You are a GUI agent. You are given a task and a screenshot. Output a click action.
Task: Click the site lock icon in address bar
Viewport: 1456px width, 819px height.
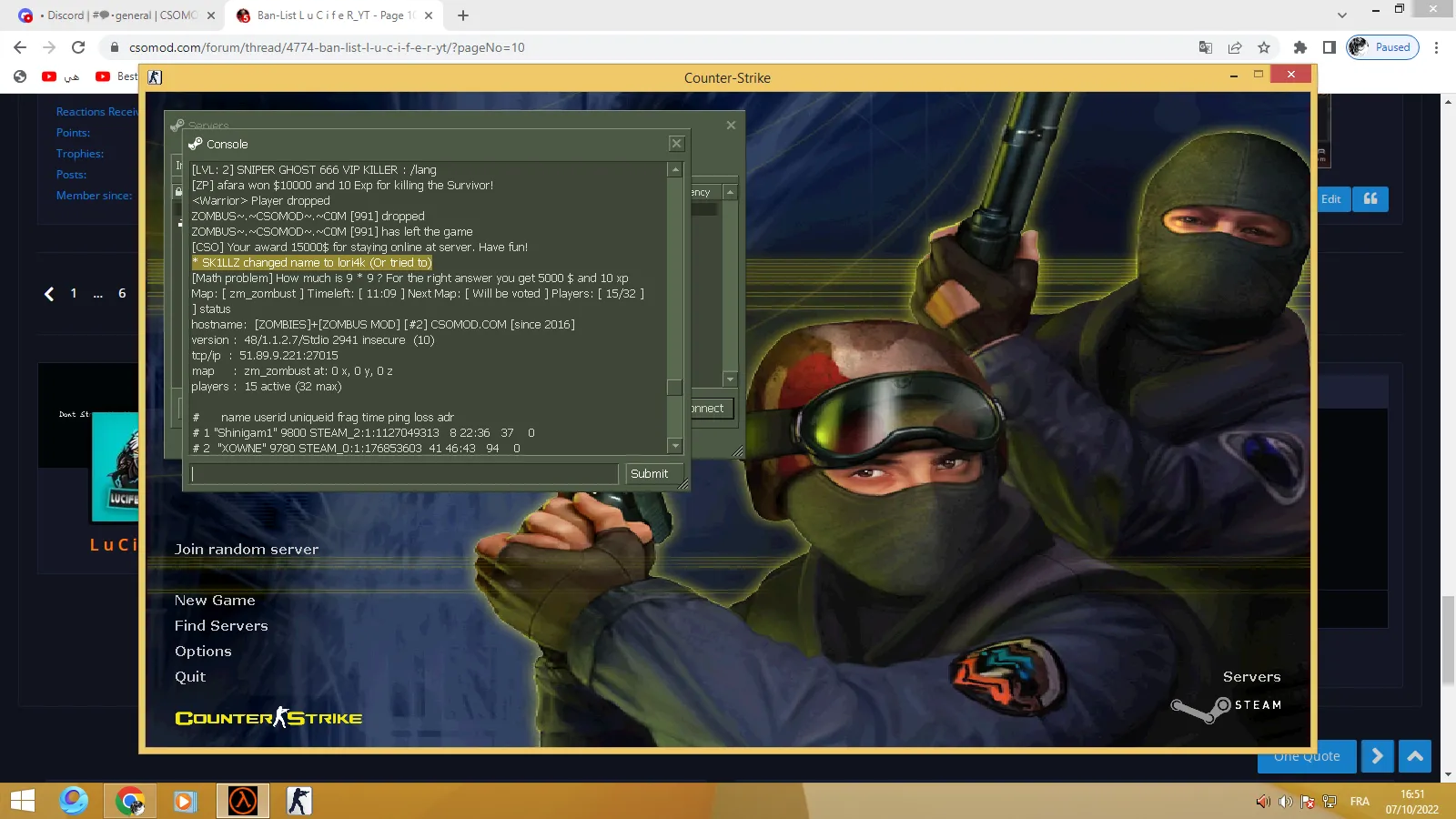tap(114, 47)
